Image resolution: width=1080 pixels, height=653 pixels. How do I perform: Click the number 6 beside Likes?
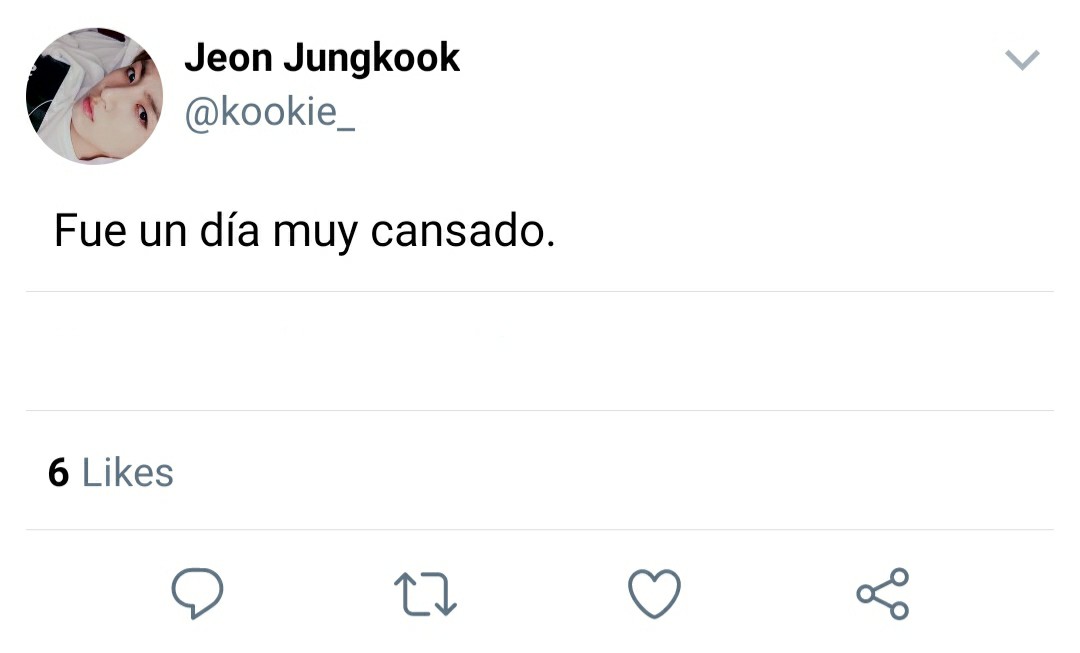[58, 473]
